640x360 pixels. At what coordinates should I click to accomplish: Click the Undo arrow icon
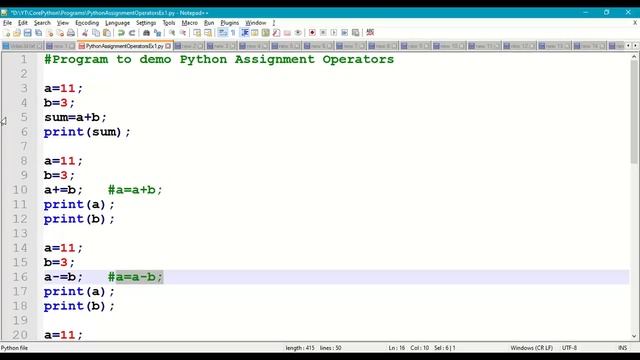tap(121, 33)
